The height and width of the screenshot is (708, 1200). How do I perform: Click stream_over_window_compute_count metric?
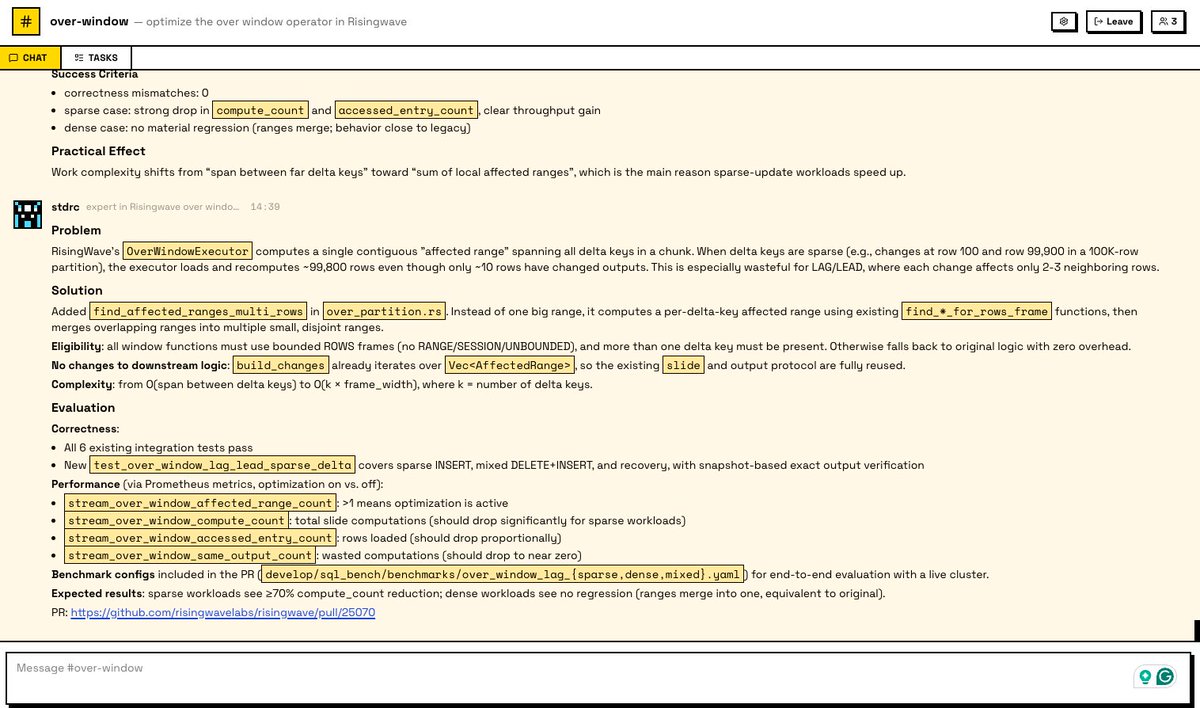pos(176,521)
